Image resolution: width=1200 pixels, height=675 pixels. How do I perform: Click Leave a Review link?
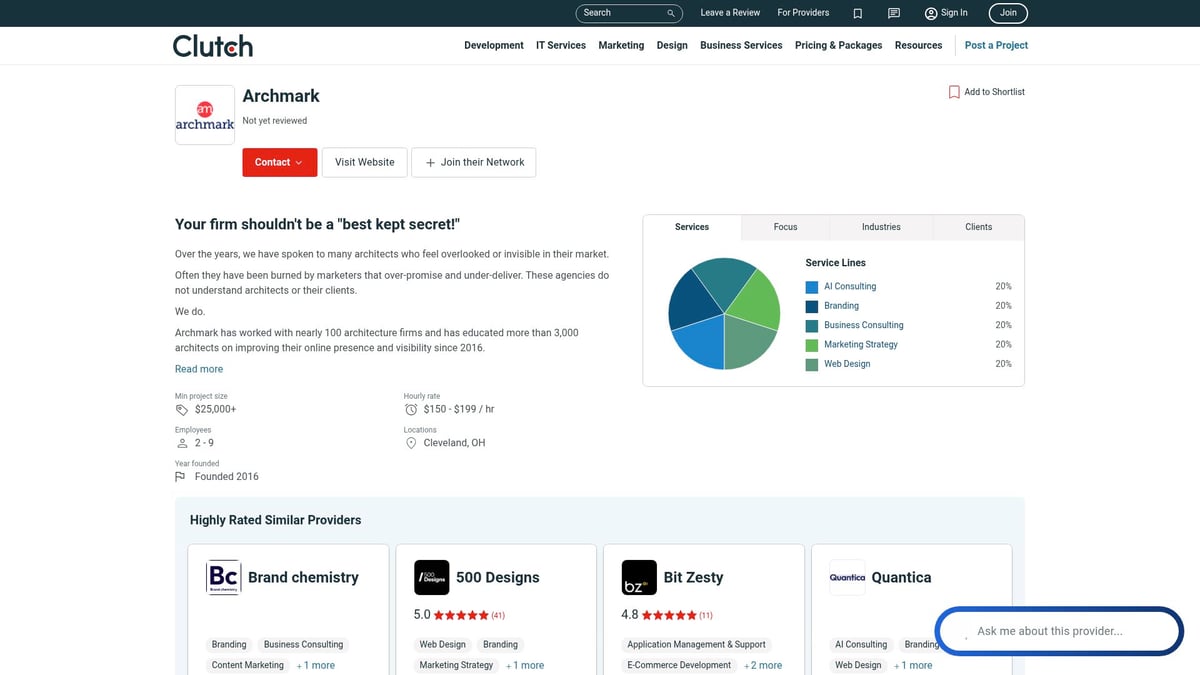click(x=730, y=13)
